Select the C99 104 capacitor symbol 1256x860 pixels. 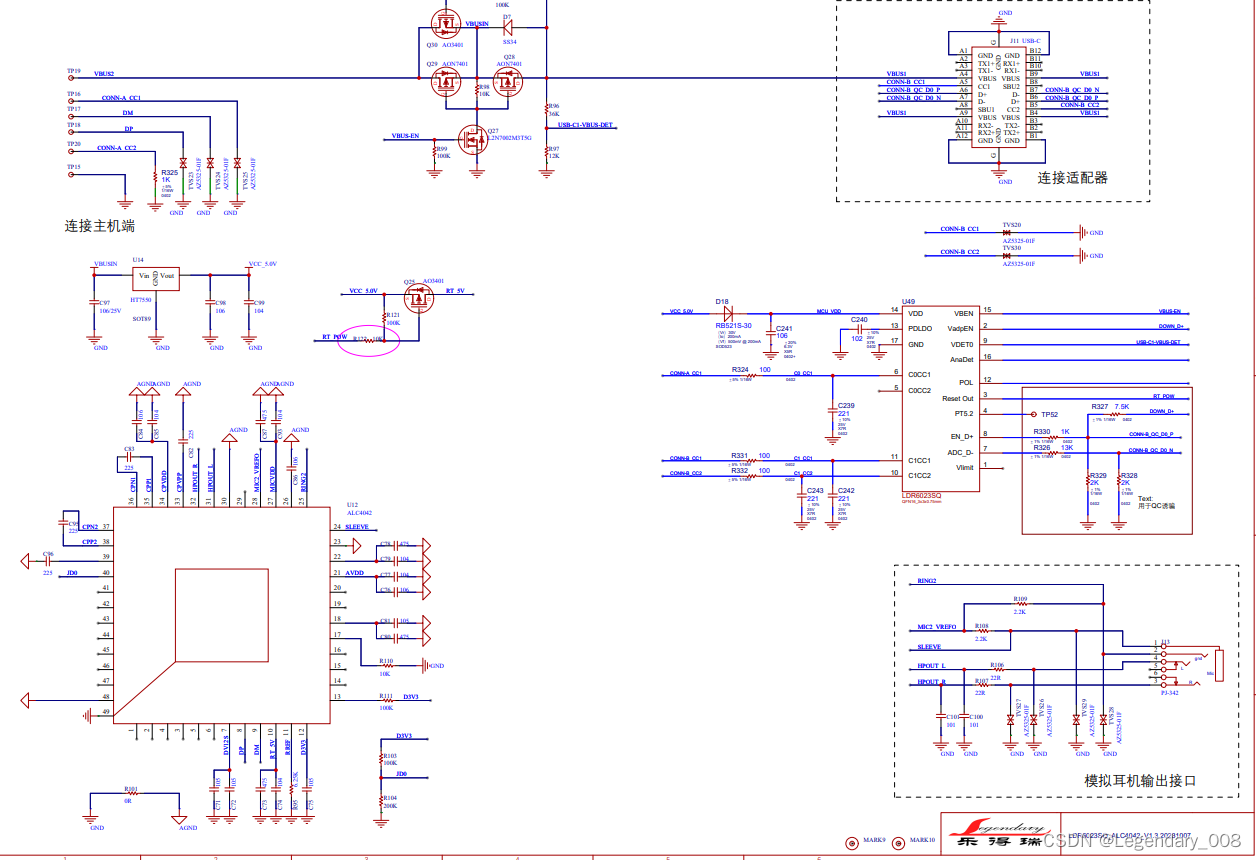[249, 303]
